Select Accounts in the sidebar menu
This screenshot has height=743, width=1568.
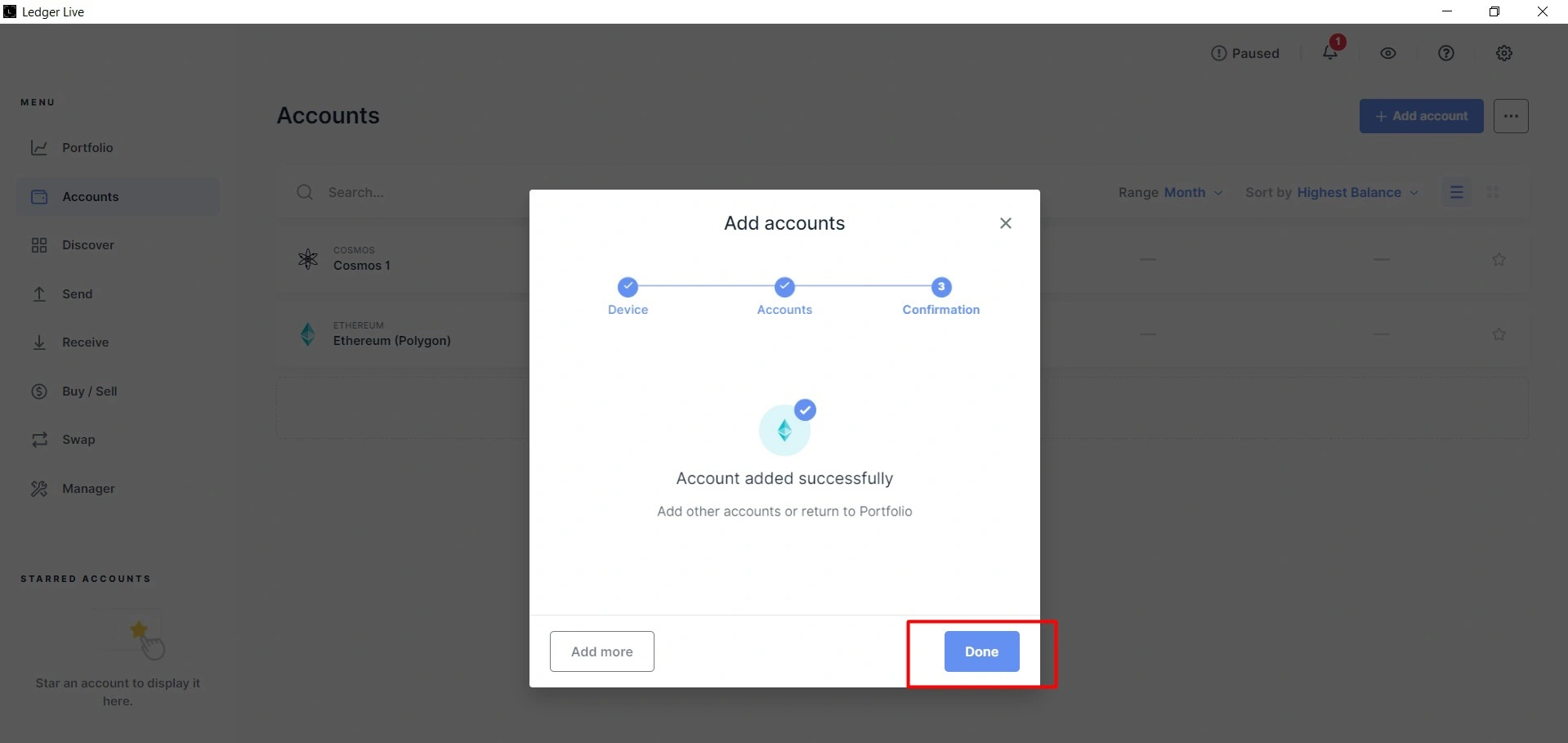click(x=118, y=197)
